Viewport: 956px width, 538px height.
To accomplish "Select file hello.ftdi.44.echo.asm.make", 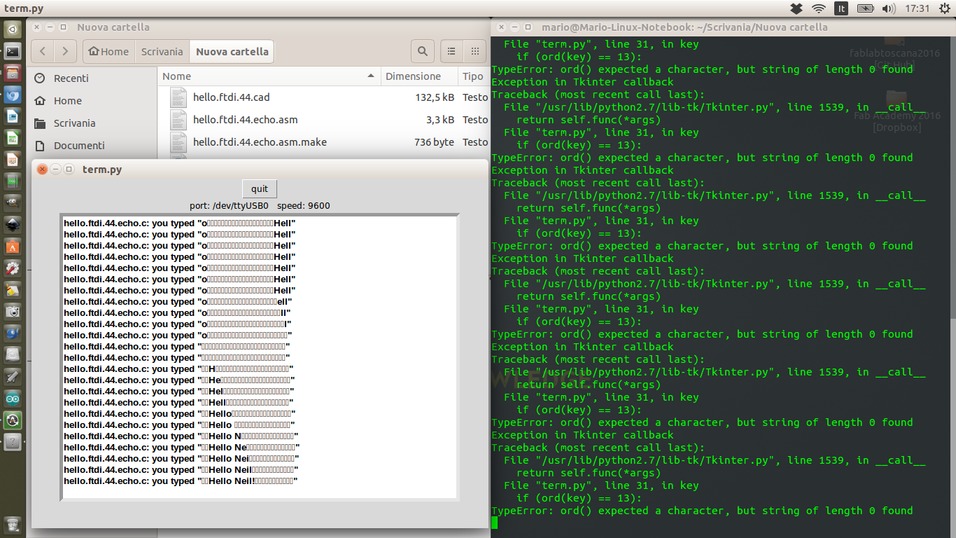I will click(x=260, y=142).
